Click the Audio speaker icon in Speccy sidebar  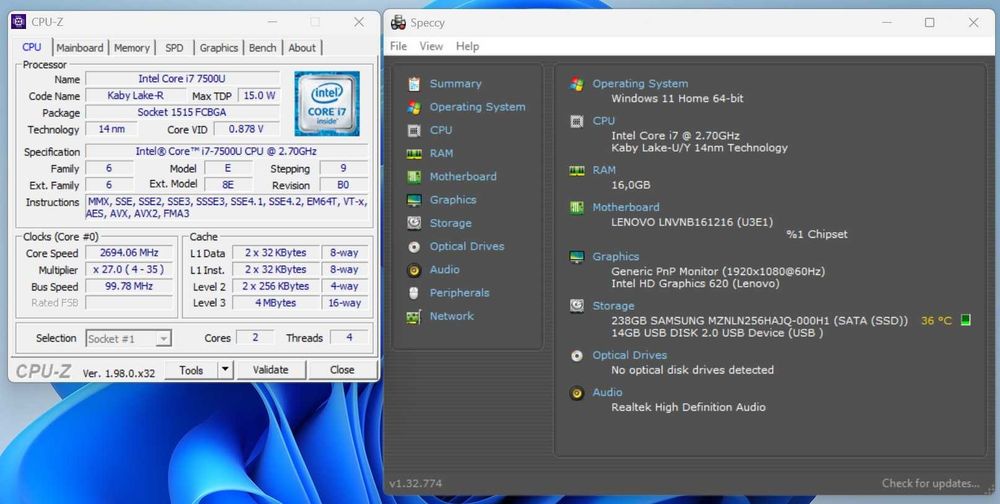pos(414,270)
